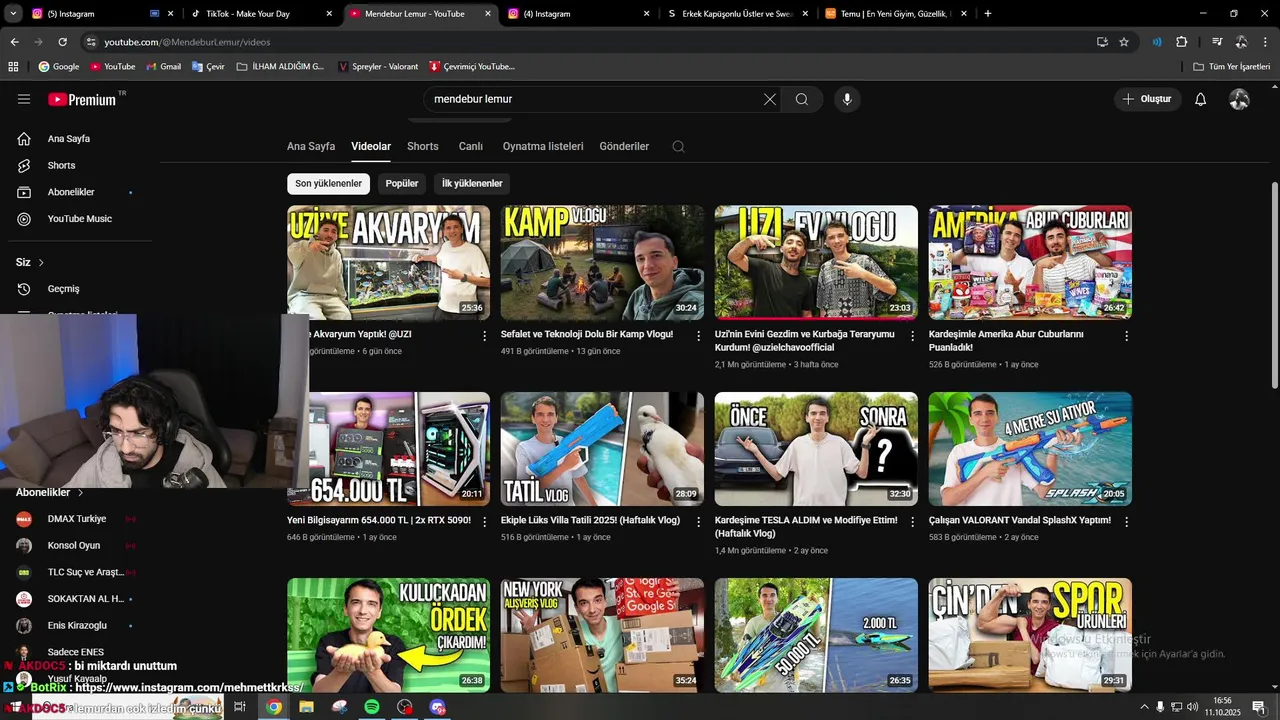Open the 4 Metre Su Atıyor thumbnail
Image resolution: width=1280 pixels, height=720 pixels.
(1030, 449)
